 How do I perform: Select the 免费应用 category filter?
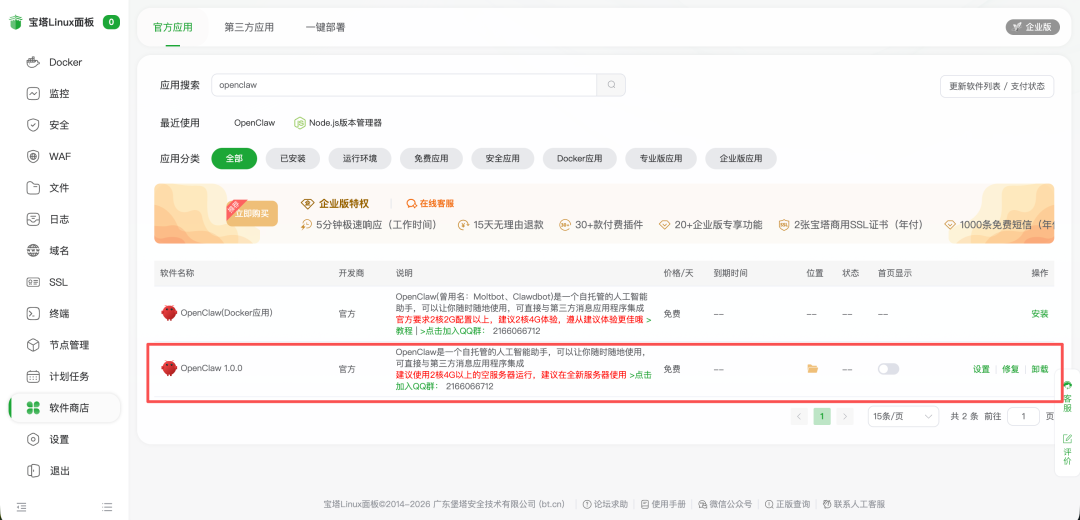pos(431,158)
